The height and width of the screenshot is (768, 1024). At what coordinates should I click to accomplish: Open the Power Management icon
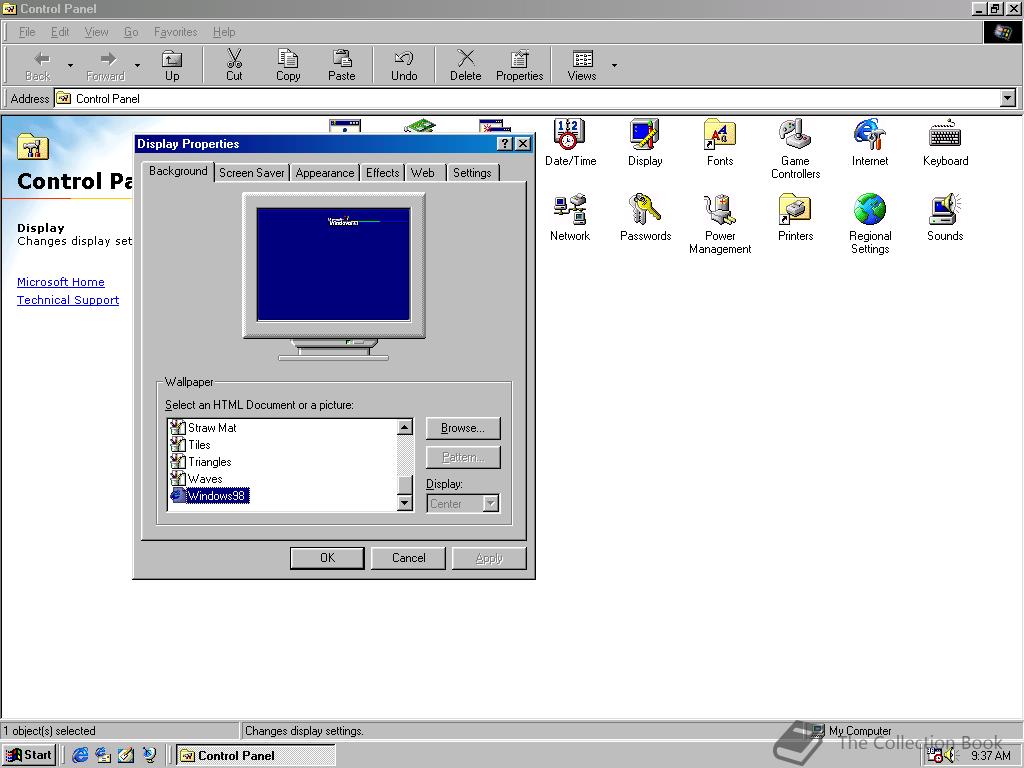720,223
